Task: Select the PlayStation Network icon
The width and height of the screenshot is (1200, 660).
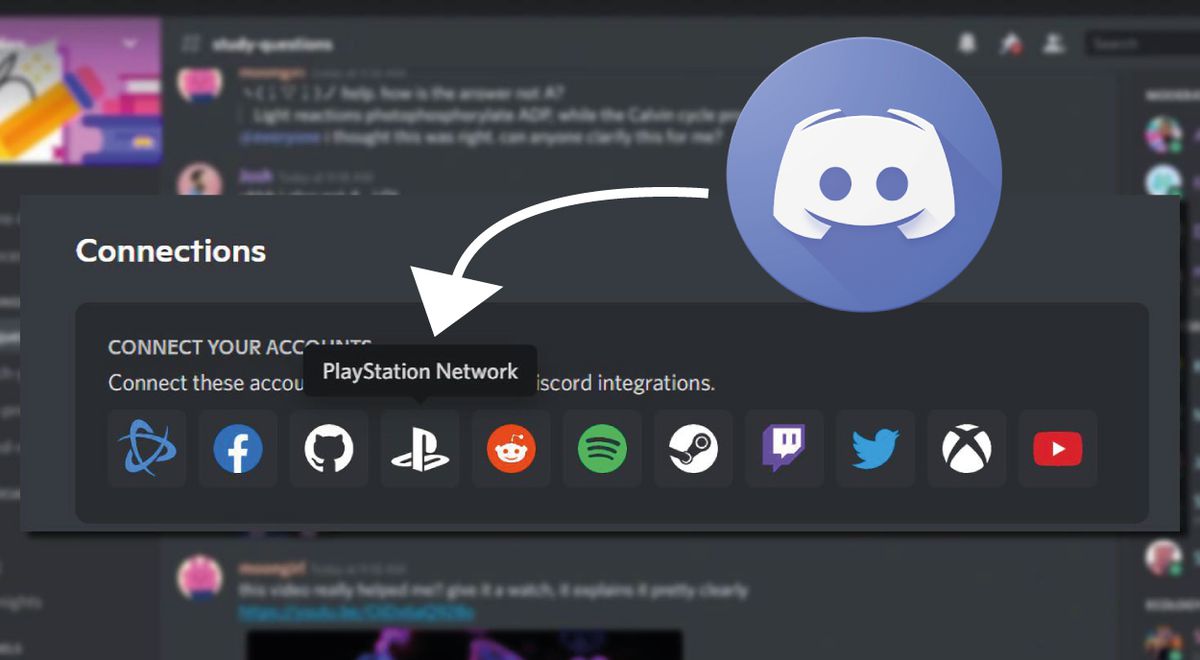Action: tap(420, 449)
